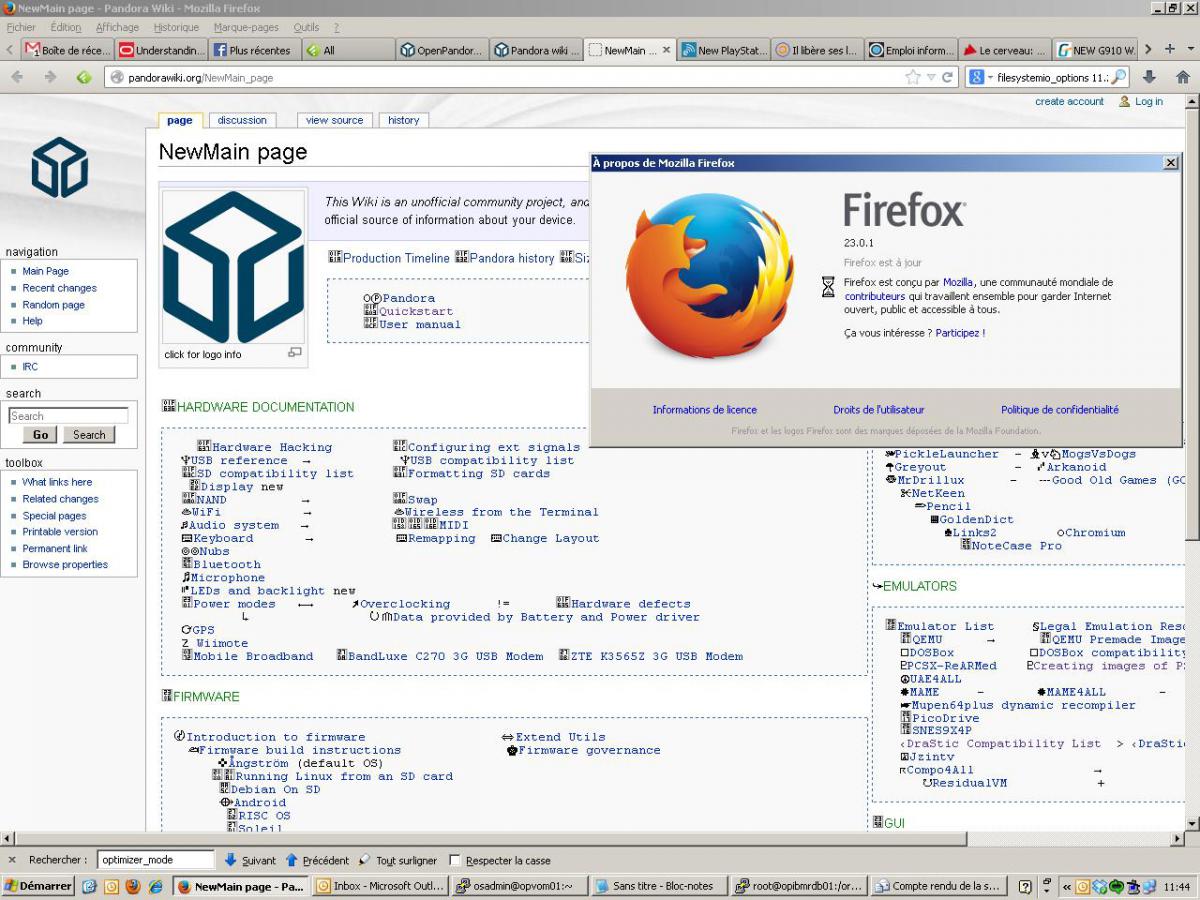Screen dimensions: 1200x900
Task: Enable the 'Respecter la casse' checkbox
Action: (x=455, y=860)
